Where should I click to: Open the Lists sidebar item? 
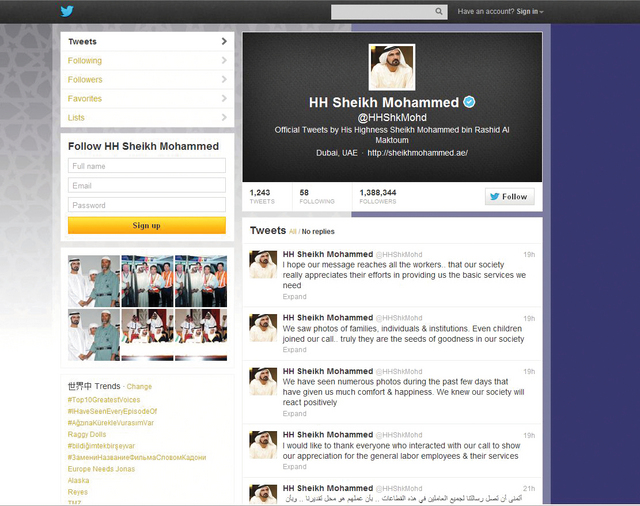pyautogui.click(x=147, y=118)
